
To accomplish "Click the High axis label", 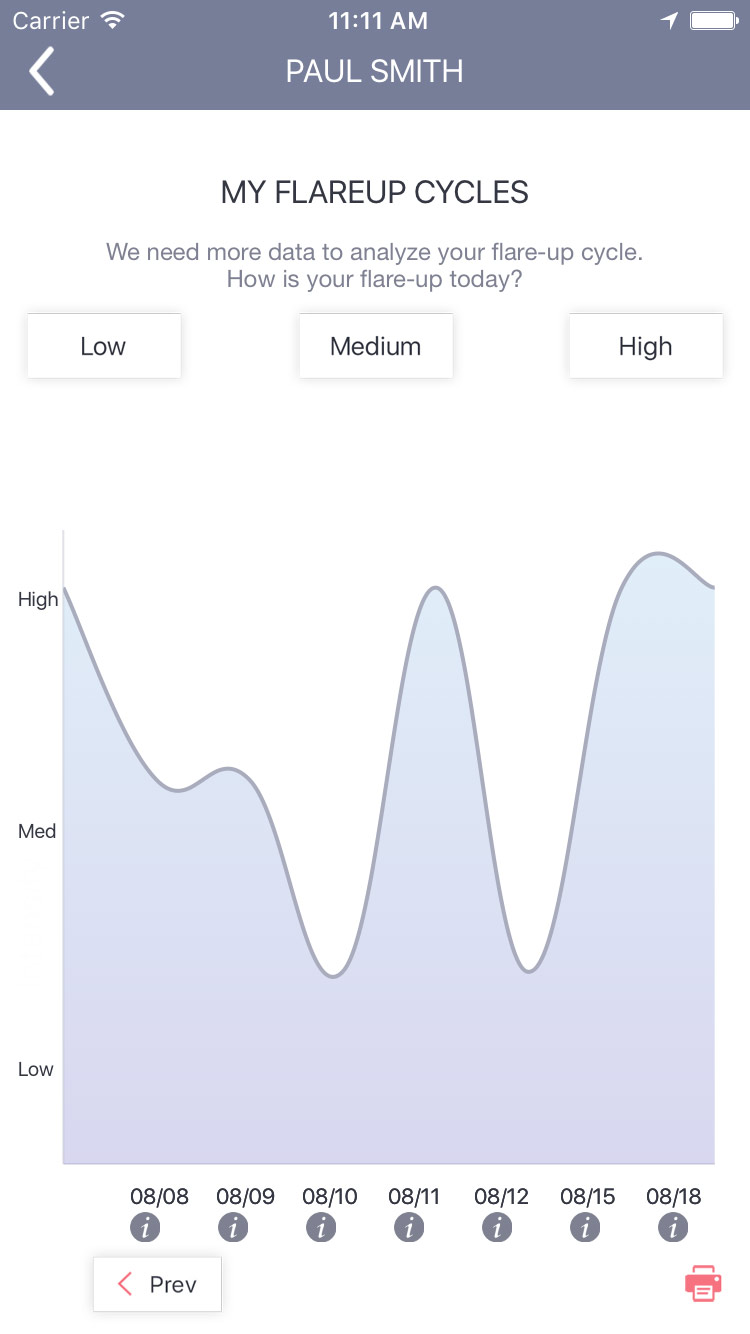I will click(38, 599).
